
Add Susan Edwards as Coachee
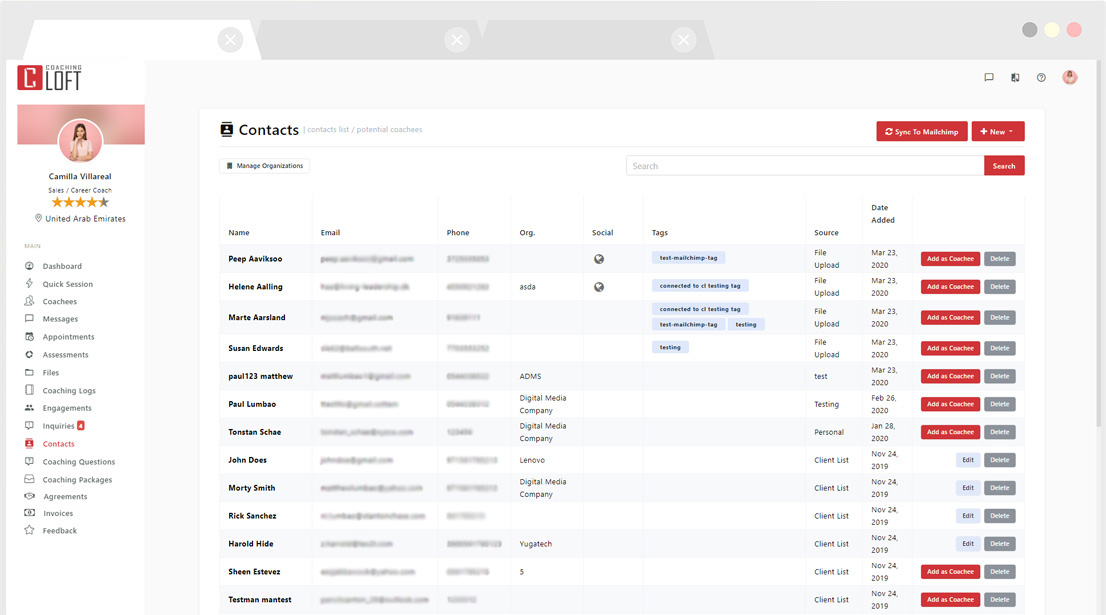pos(949,348)
